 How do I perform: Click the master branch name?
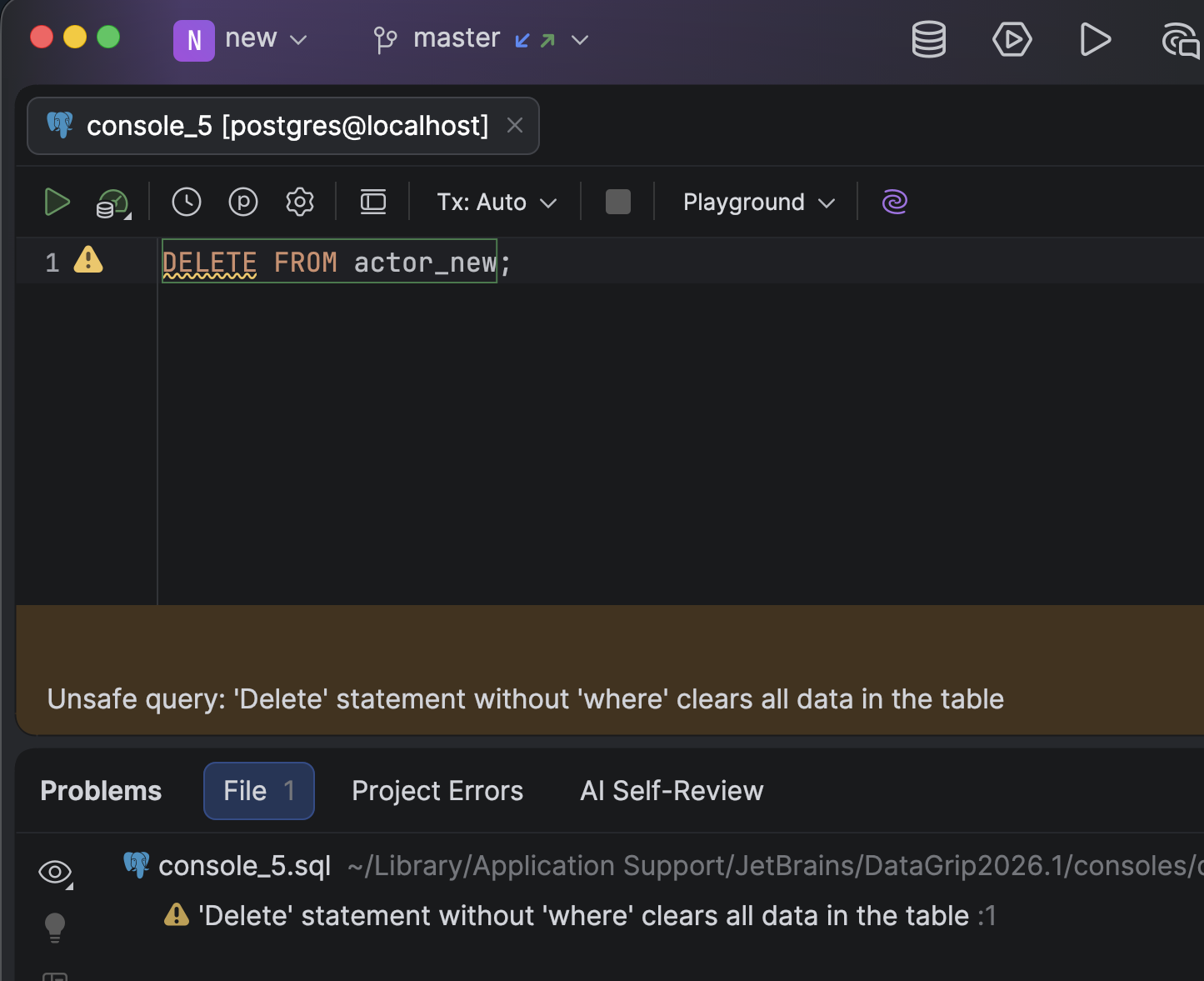(457, 38)
